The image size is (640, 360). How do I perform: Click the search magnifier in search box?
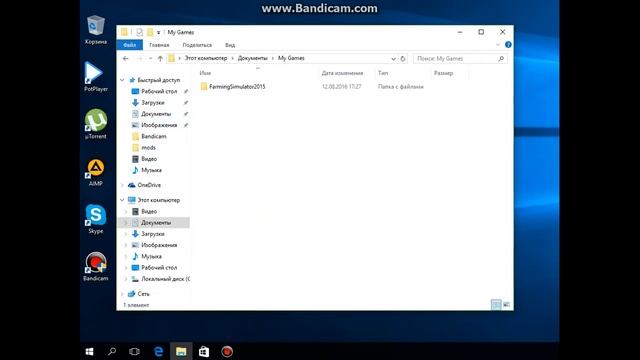point(501,59)
